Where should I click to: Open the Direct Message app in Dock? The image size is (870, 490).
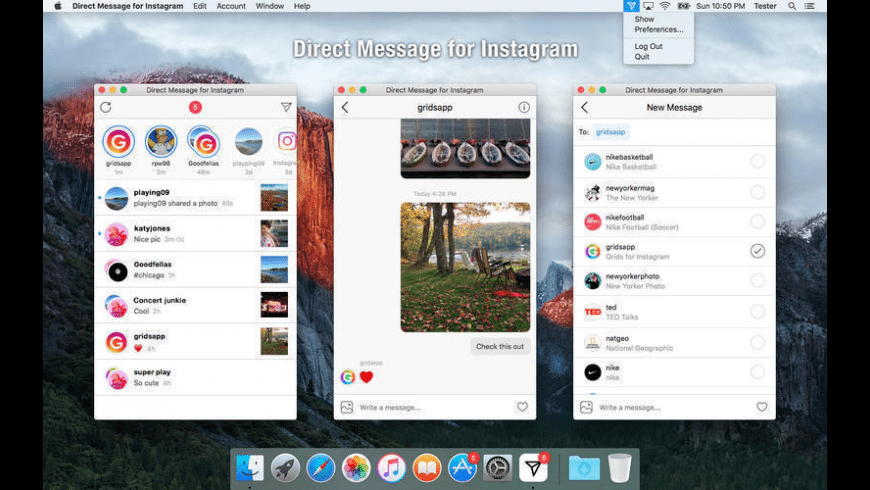coord(534,467)
